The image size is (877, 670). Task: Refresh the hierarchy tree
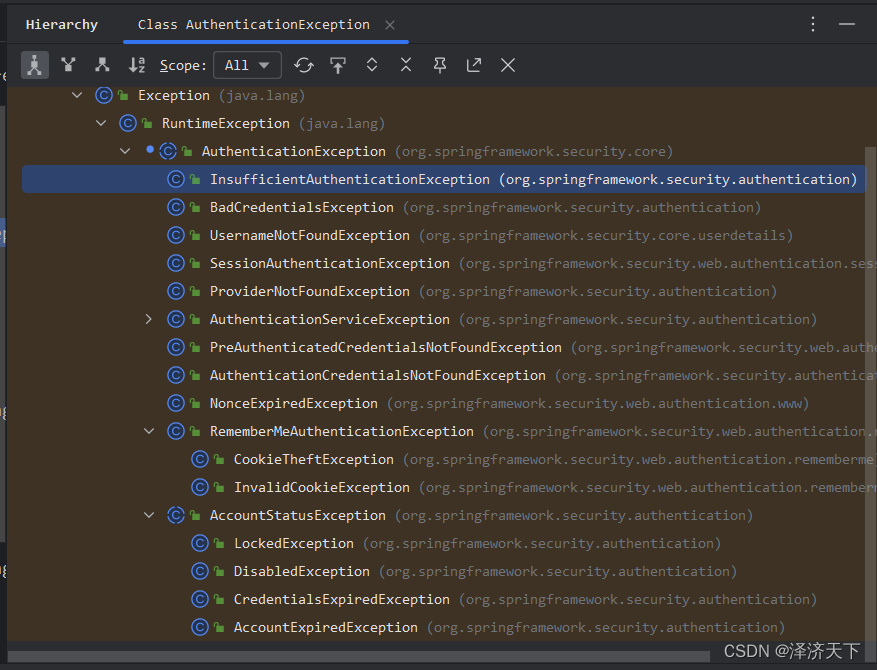[x=304, y=65]
